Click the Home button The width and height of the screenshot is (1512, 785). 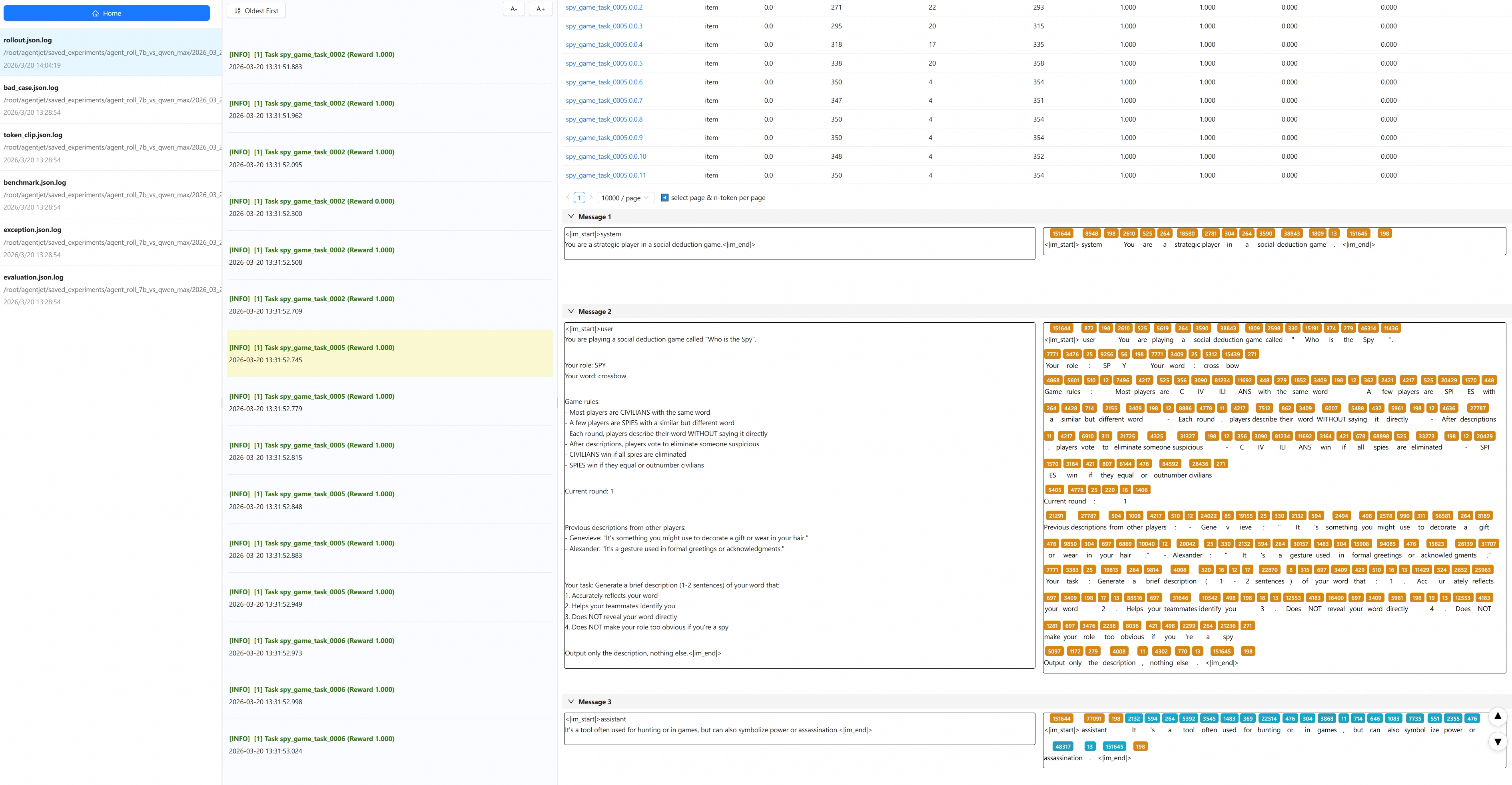pyautogui.click(x=106, y=13)
